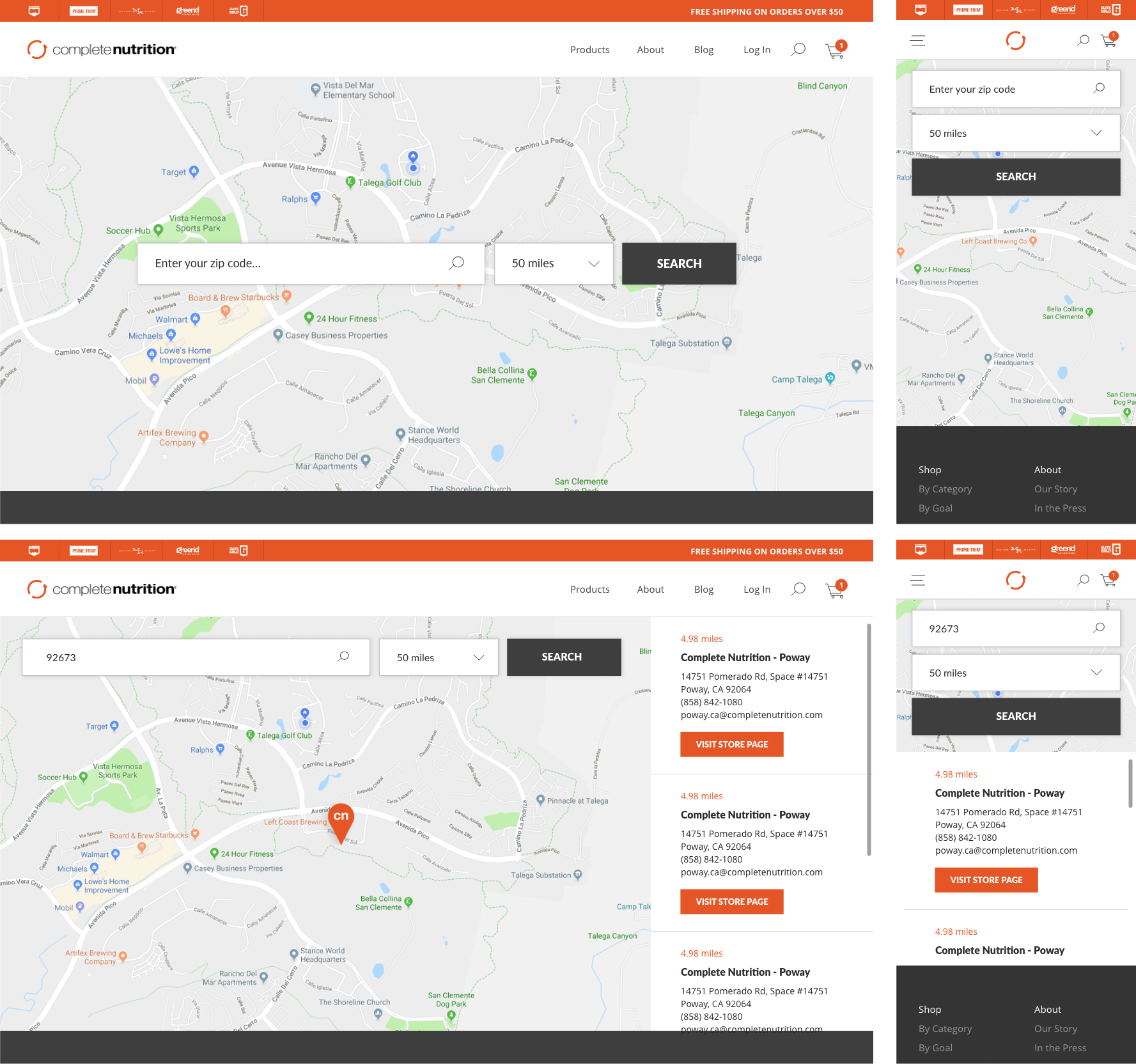Click header search icon on desktop empty-search page
Viewport: 1136px width, 1064px height.
pos(798,50)
